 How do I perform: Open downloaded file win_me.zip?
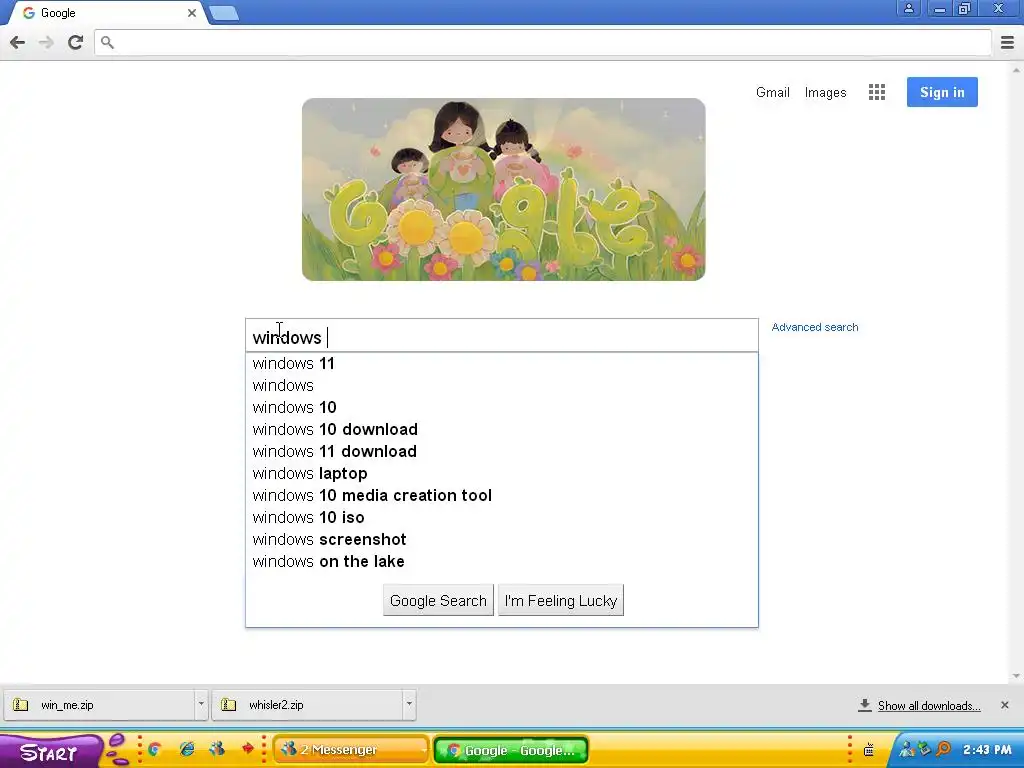coord(99,705)
